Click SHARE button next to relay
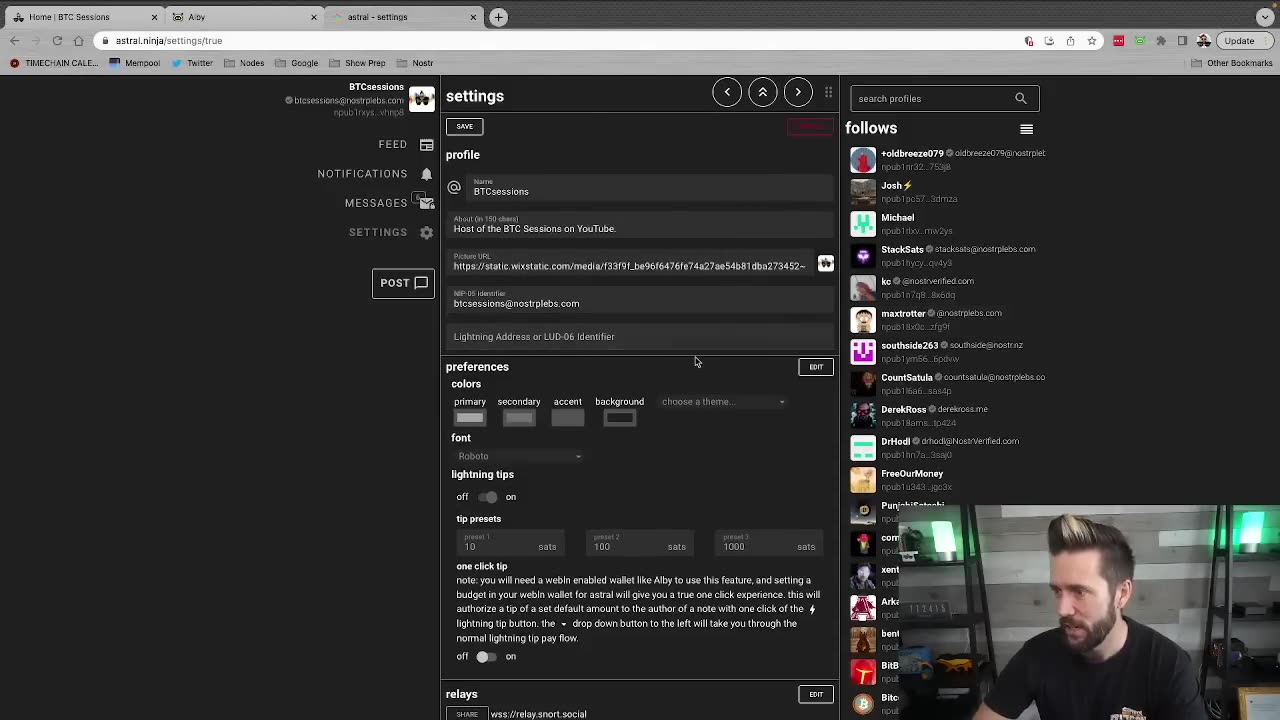Screen dimensions: 1280x720 coord(467,714)
